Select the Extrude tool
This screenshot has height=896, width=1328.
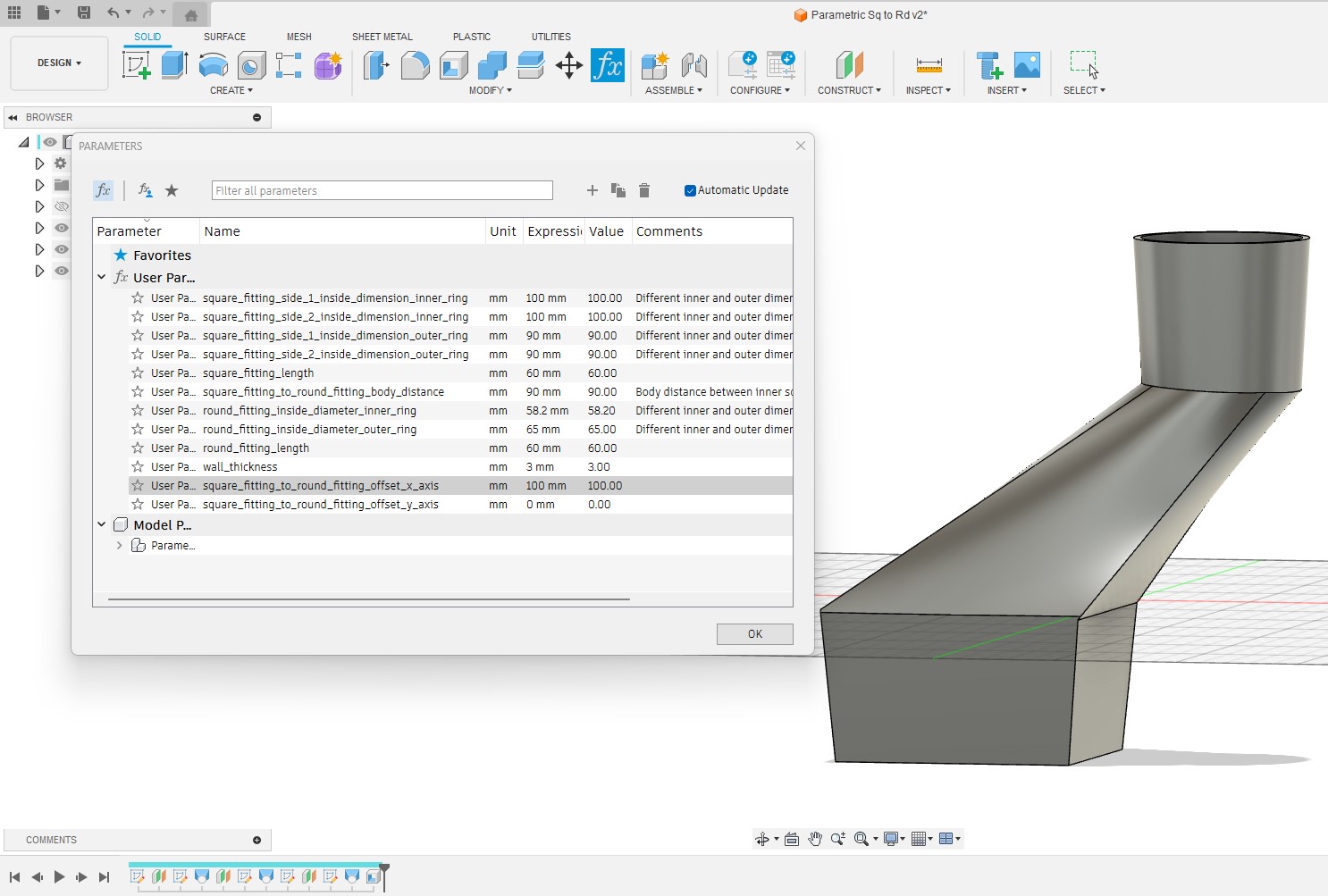point(173,65)
